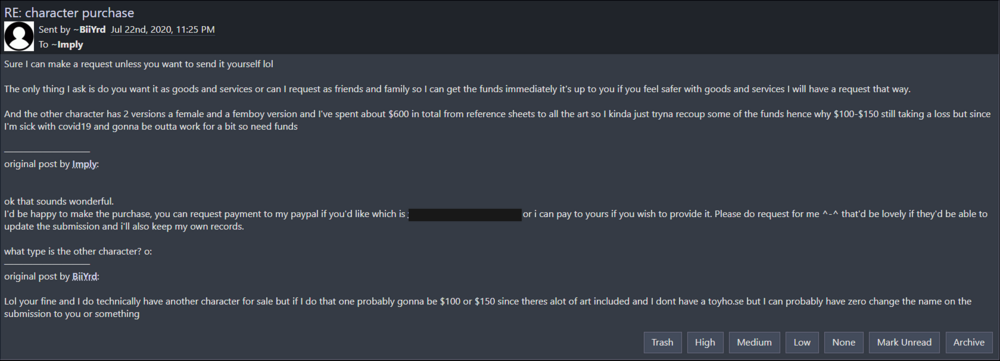
Task: Click the 'ok that sounds wonderful.' line
Action: point(58,201)
